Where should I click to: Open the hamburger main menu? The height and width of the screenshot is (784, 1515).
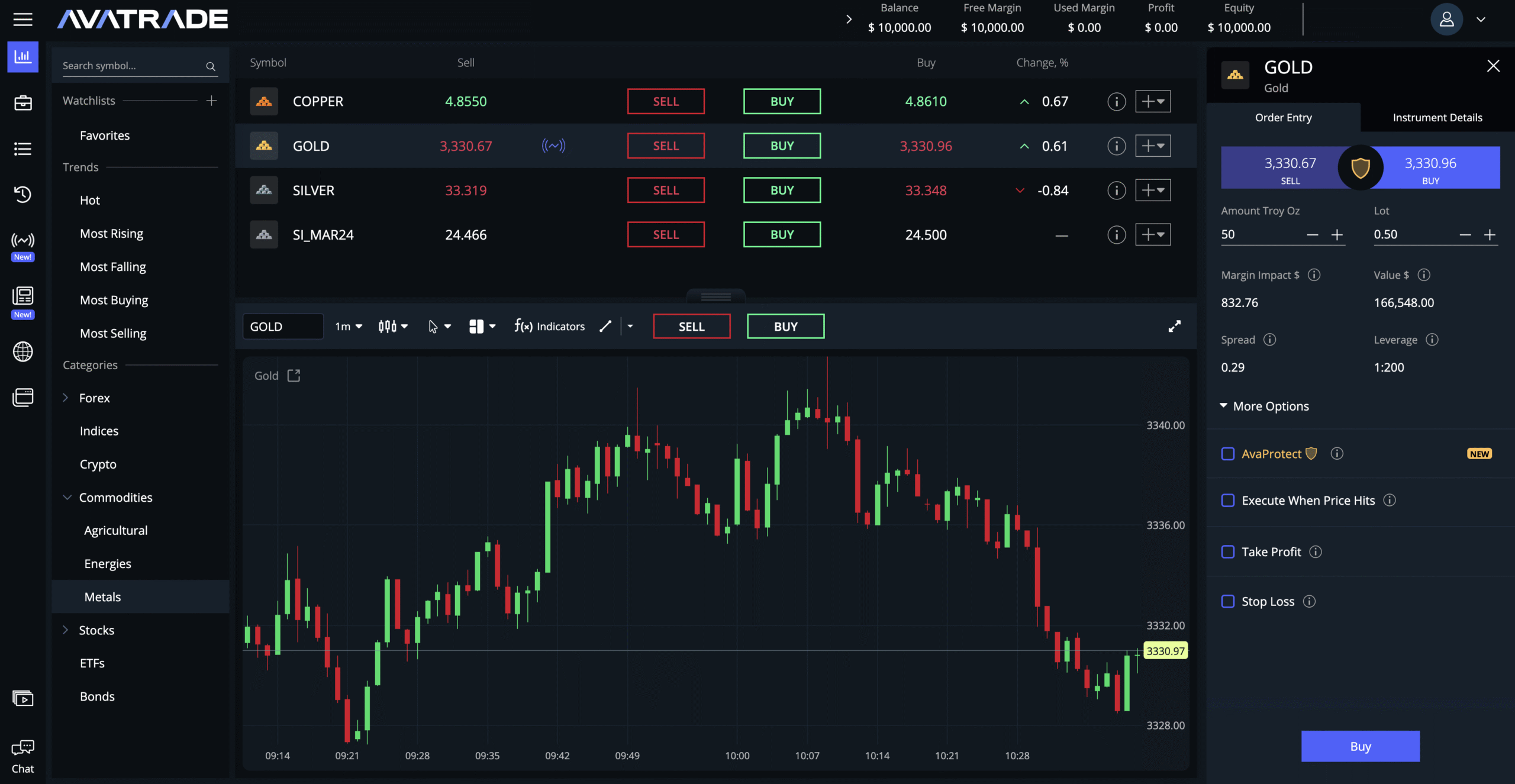(x=22, y=20)
